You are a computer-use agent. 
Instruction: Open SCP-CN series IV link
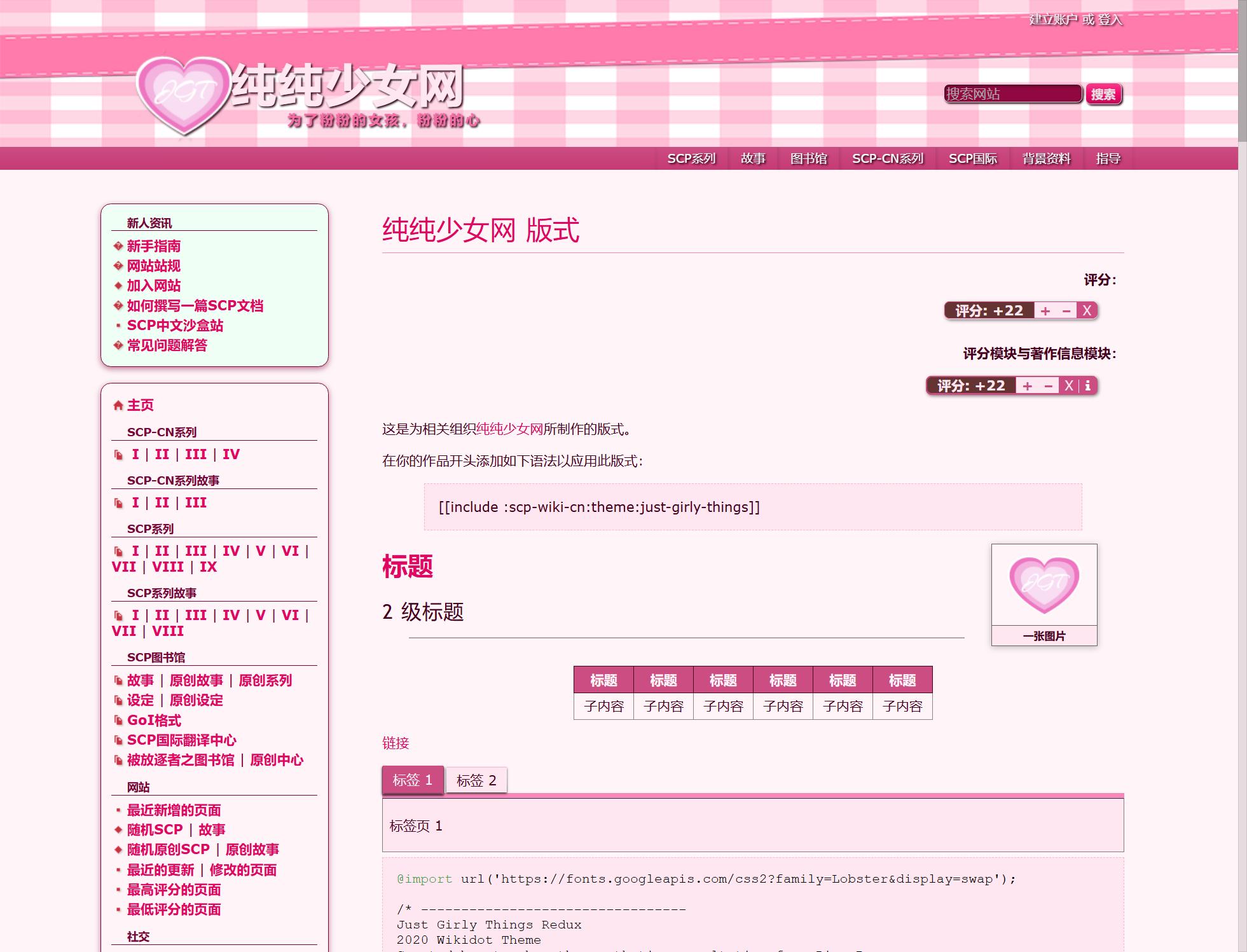[x=231, y=454]
